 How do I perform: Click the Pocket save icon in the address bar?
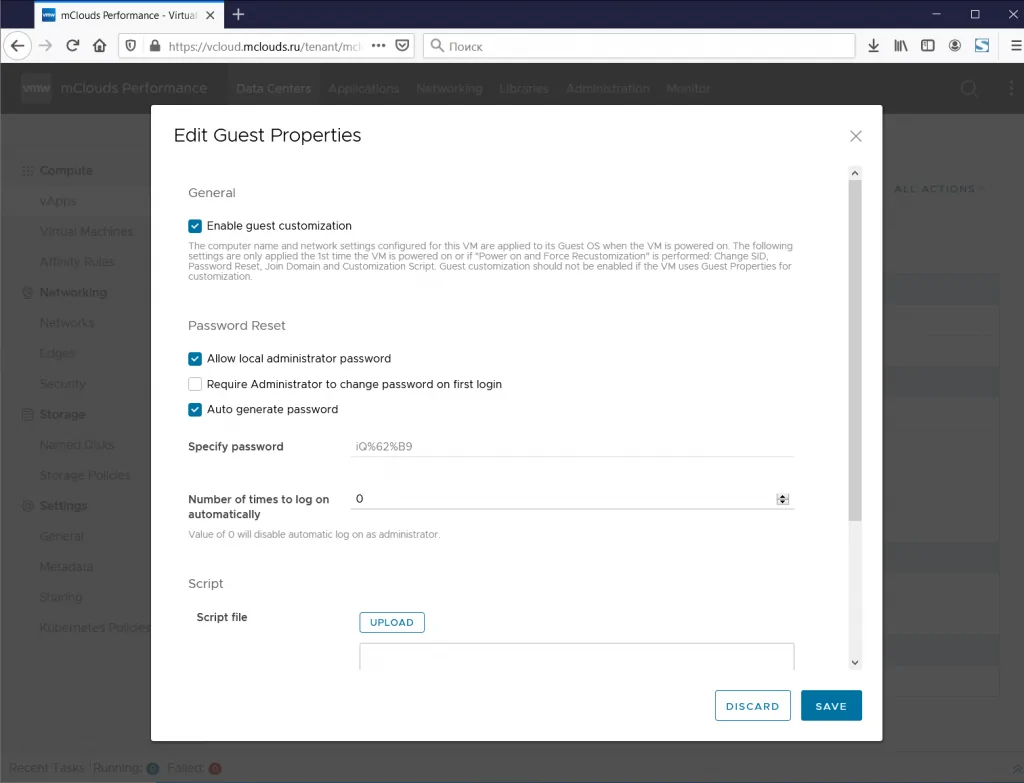[x=403, y=46]
